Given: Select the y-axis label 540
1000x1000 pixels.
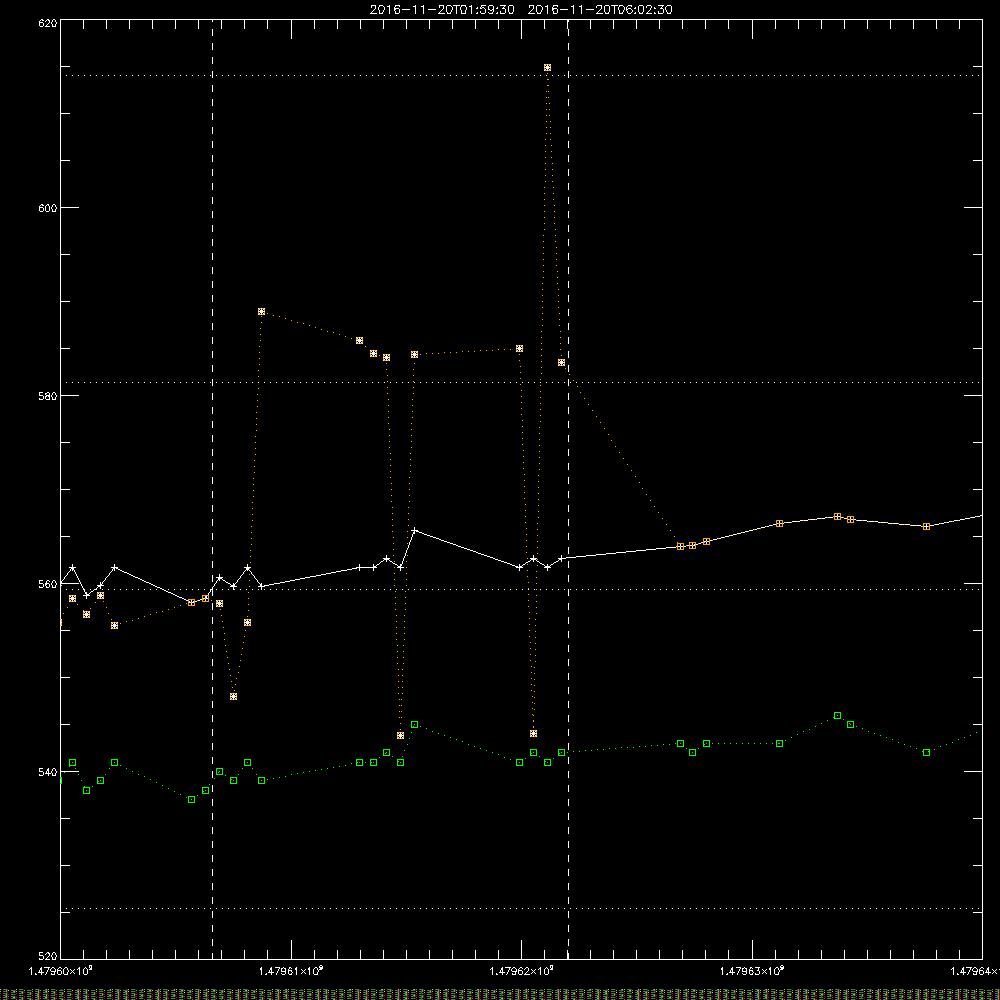Looking at the screenshot, I should [x=48, y=772].
